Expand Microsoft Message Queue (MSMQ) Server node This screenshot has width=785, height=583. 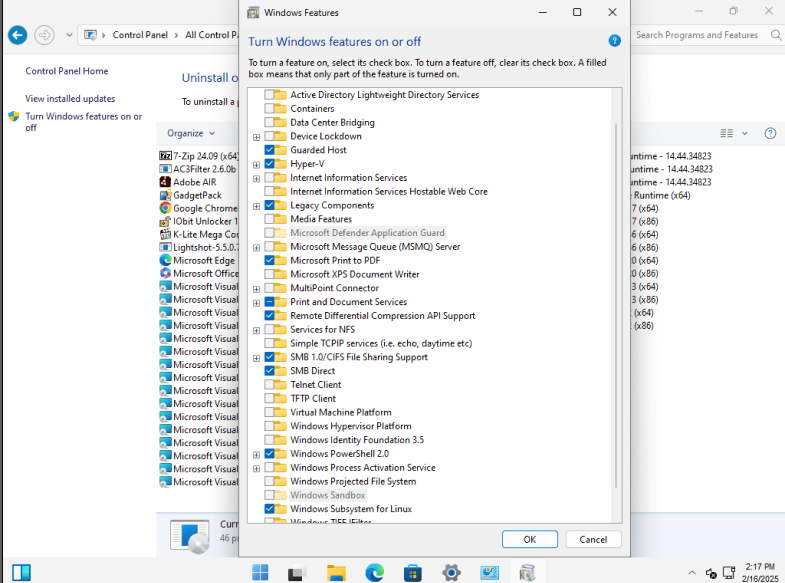[256, 247]
